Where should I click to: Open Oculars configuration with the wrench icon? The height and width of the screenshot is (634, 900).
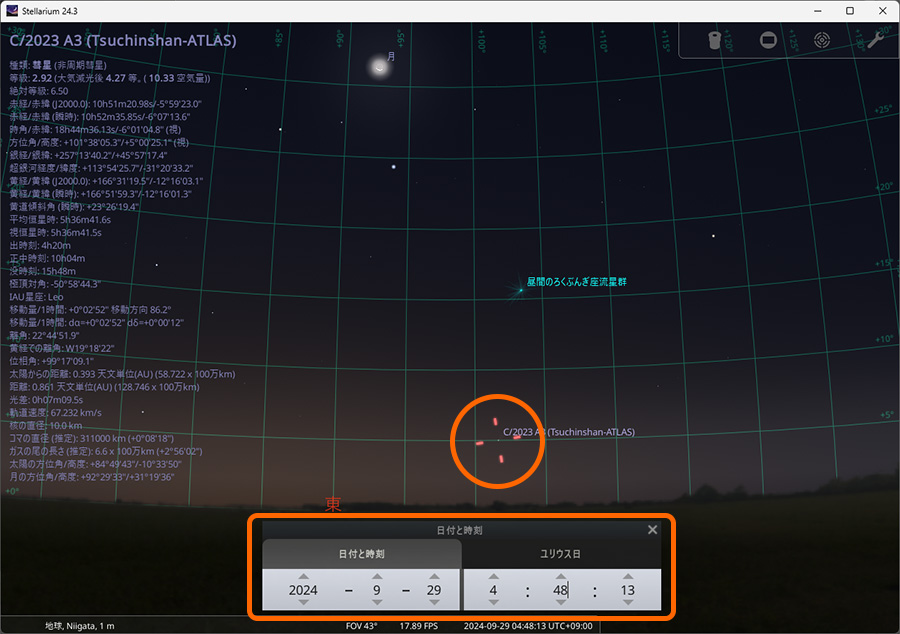tap(874, 41)
